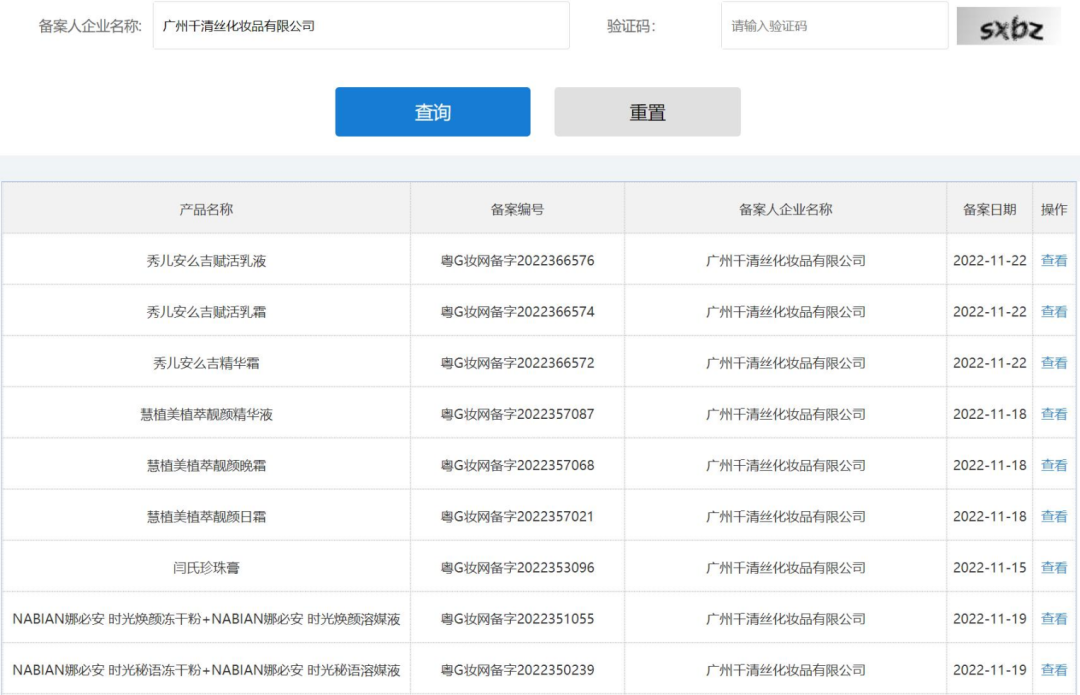
Task: Select the 闫氏珍珠膏 product name cell
Action: [x=206, y=568]
